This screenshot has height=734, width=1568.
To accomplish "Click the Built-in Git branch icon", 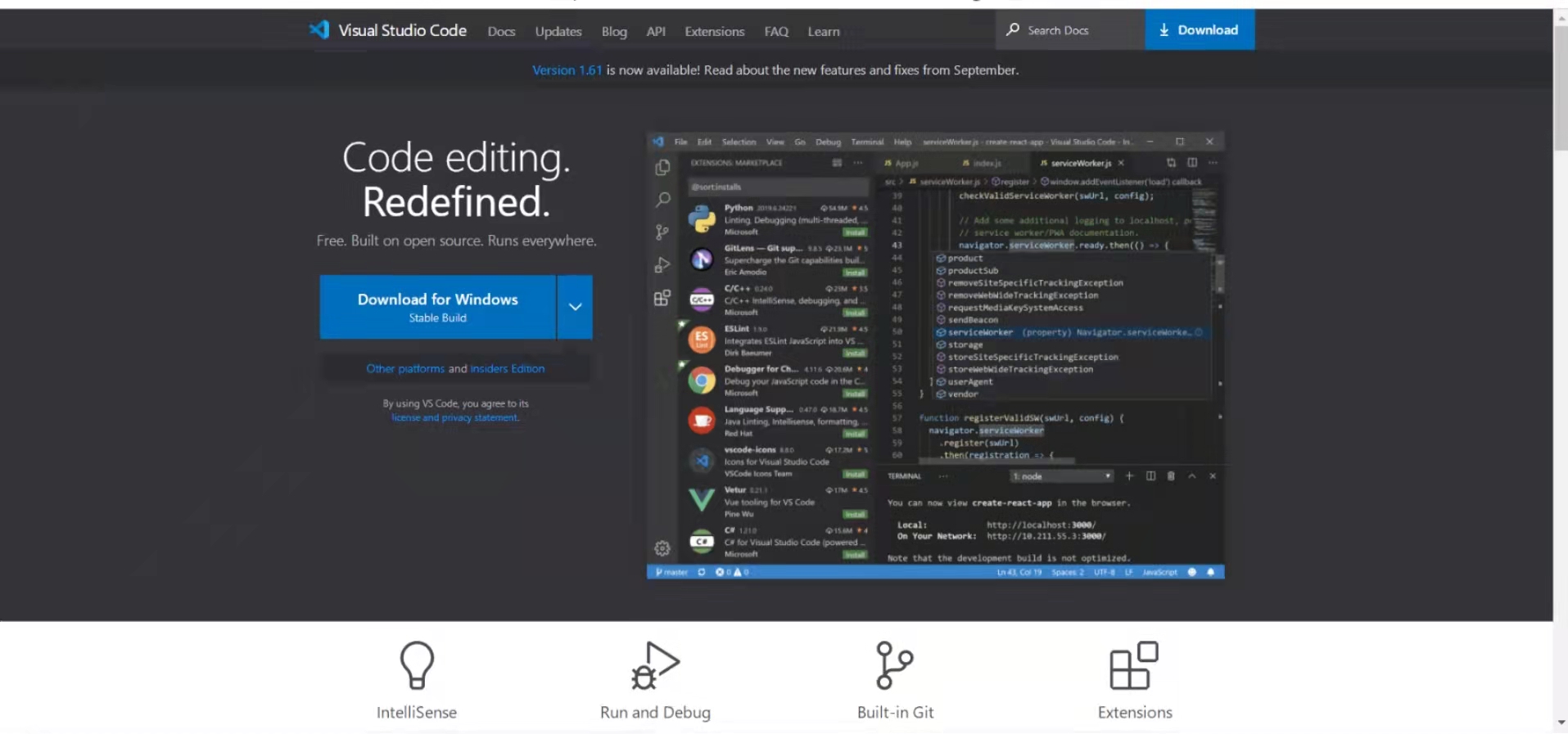I will pyautogui.click(x=895, y=664).
